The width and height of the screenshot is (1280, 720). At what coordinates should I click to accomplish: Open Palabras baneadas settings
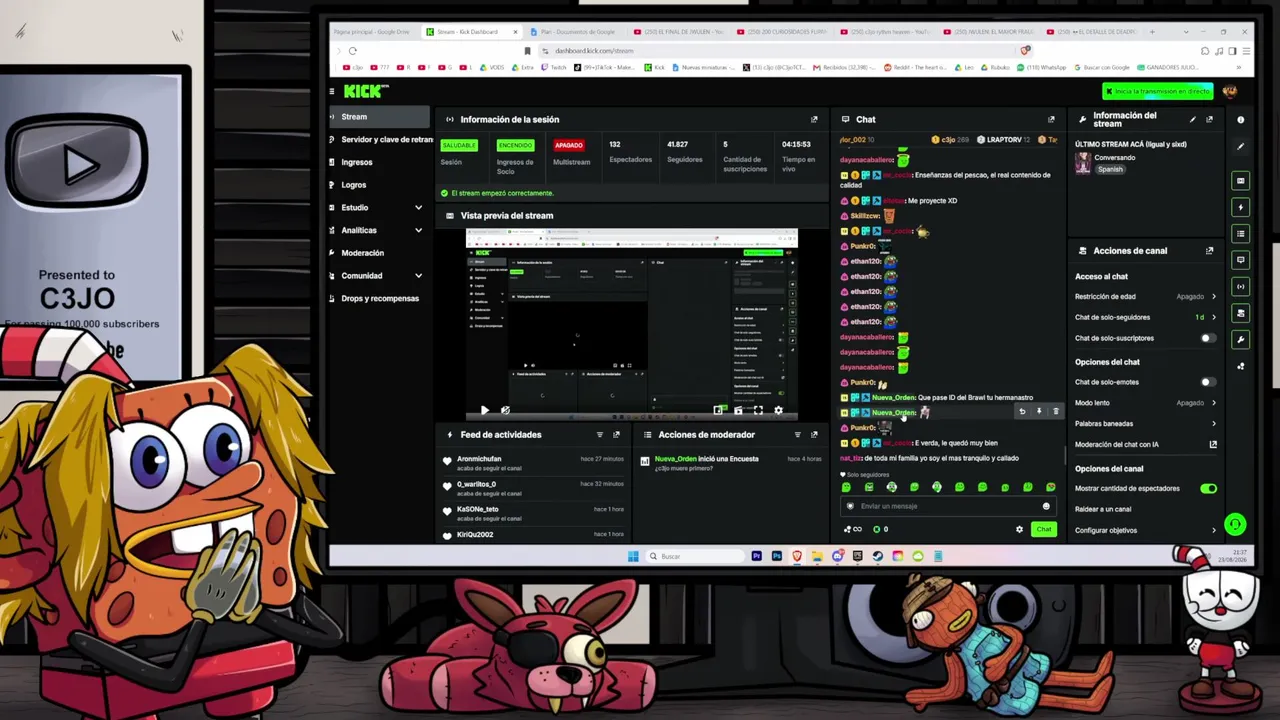pos(1146,424)
